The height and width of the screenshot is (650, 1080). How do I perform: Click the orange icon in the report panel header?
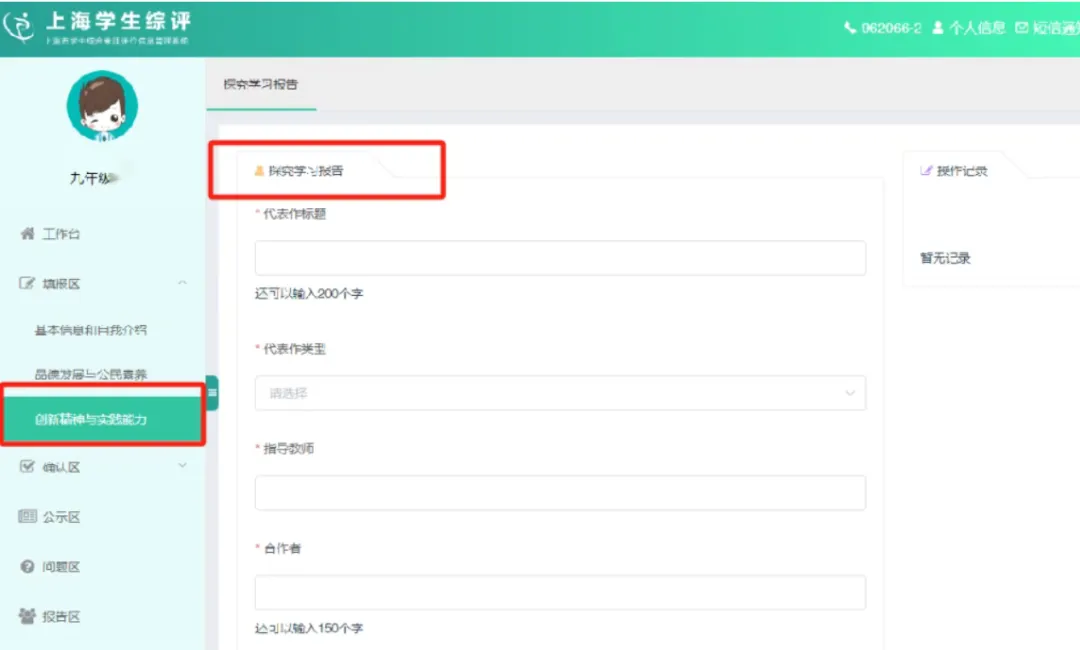tap(259, 170)
